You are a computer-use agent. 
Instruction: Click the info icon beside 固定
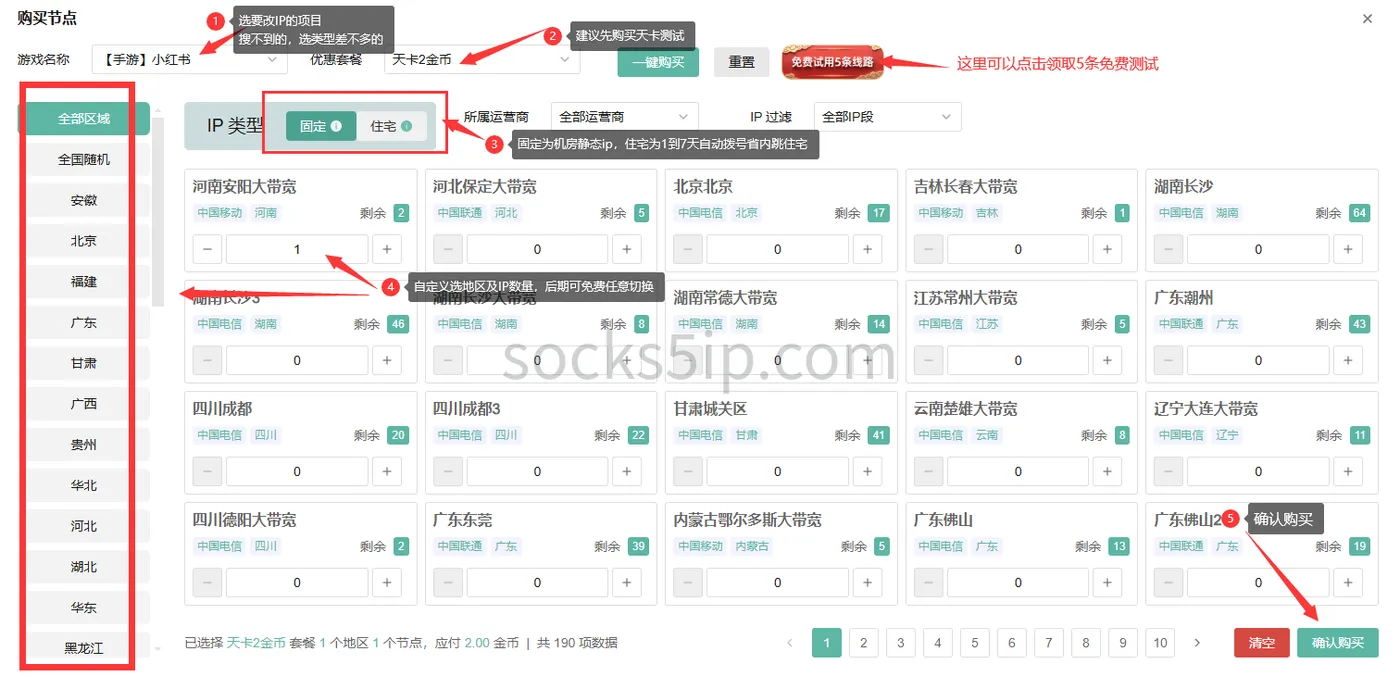pyautogui.click(x=336, y=126)
